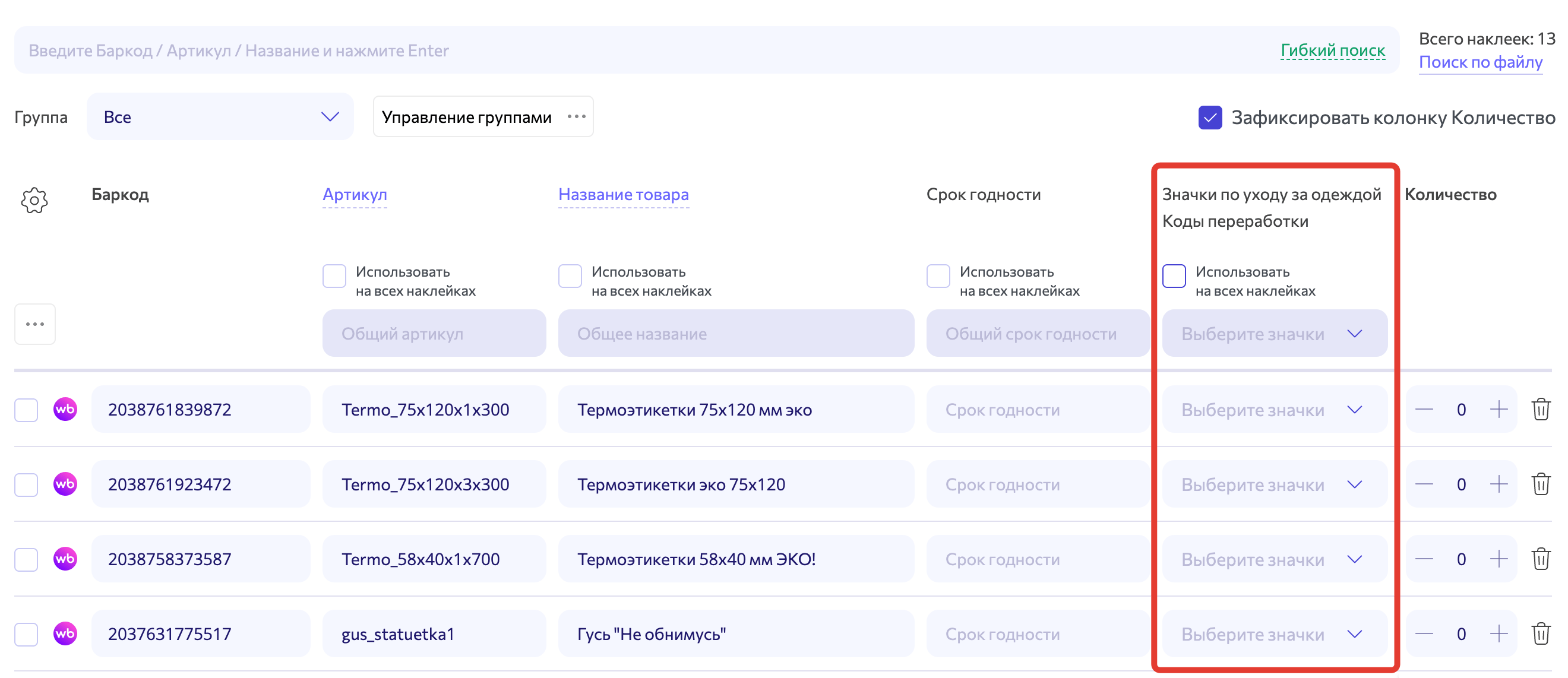
Task: Open common Выберите значки dropdown in header
Action: [1274, 333]
